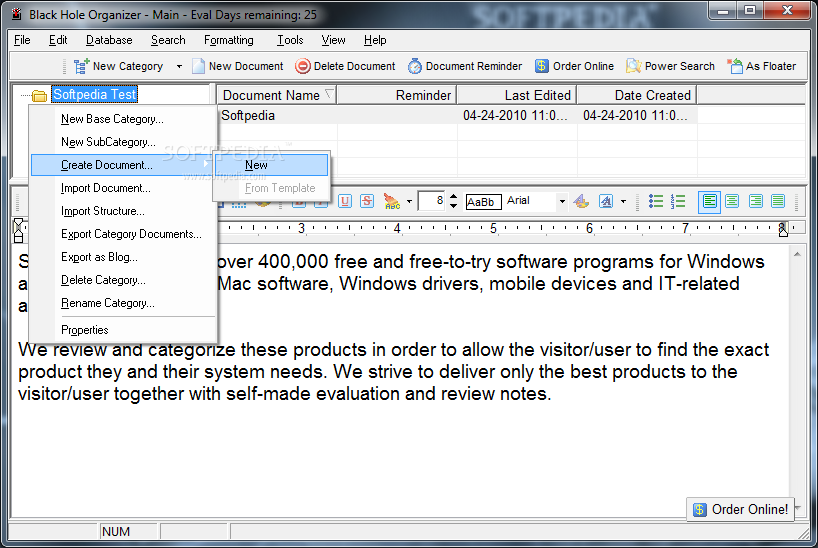Open the Database menu
The height and width of the screenshot is (548, 818).
109,40
